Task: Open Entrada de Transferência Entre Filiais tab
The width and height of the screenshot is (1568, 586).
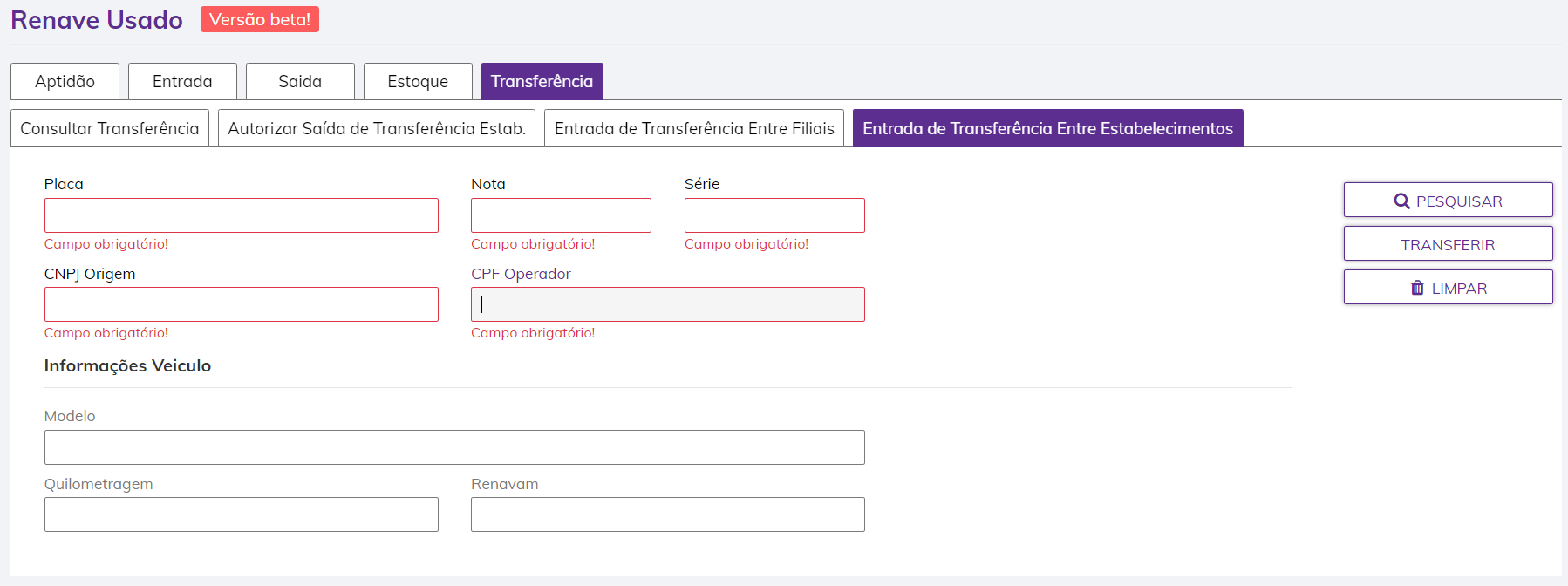Action: coord(694,129)
